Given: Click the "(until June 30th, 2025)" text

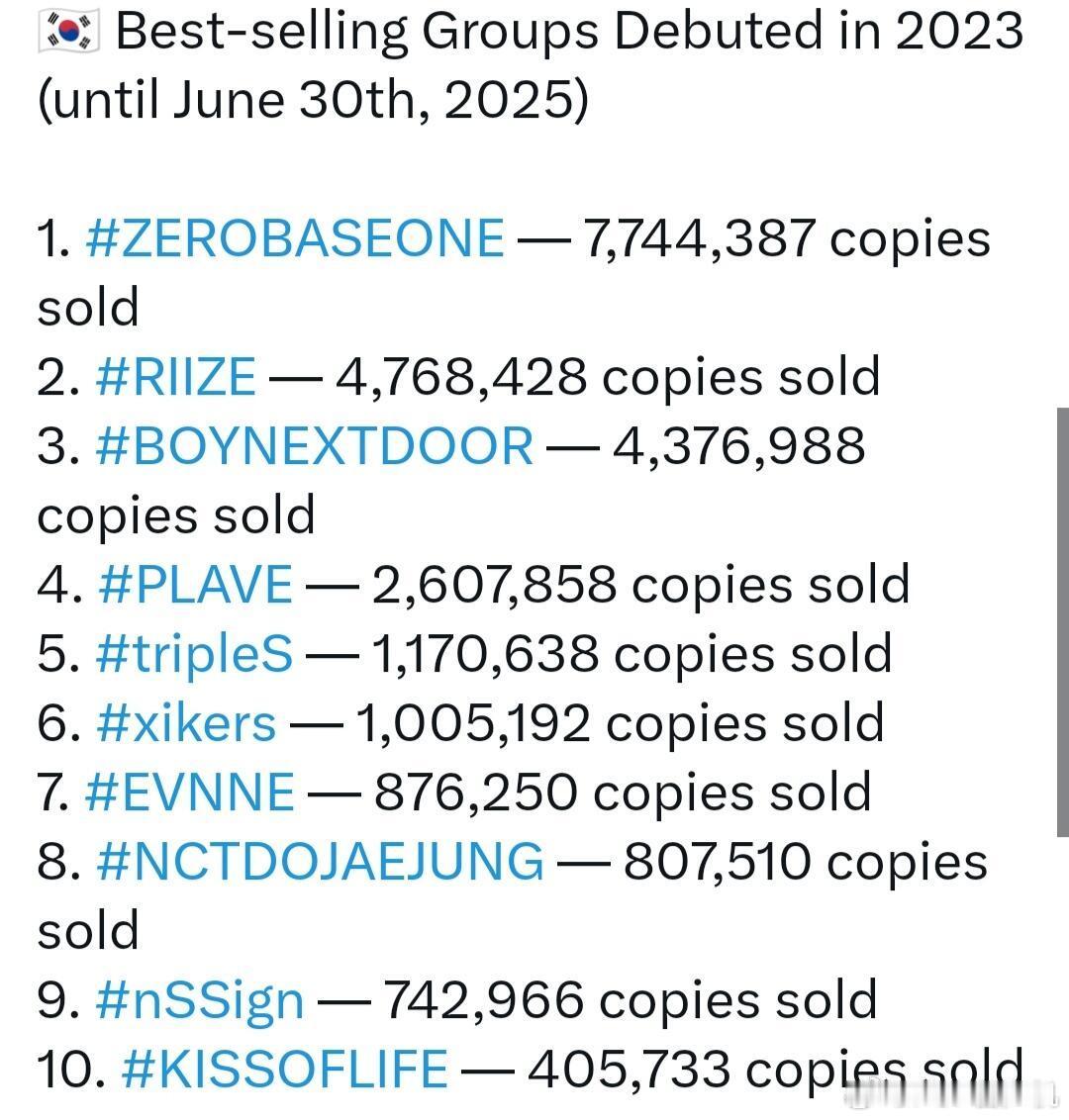Looking at the screenshot, I should (313, 99).
